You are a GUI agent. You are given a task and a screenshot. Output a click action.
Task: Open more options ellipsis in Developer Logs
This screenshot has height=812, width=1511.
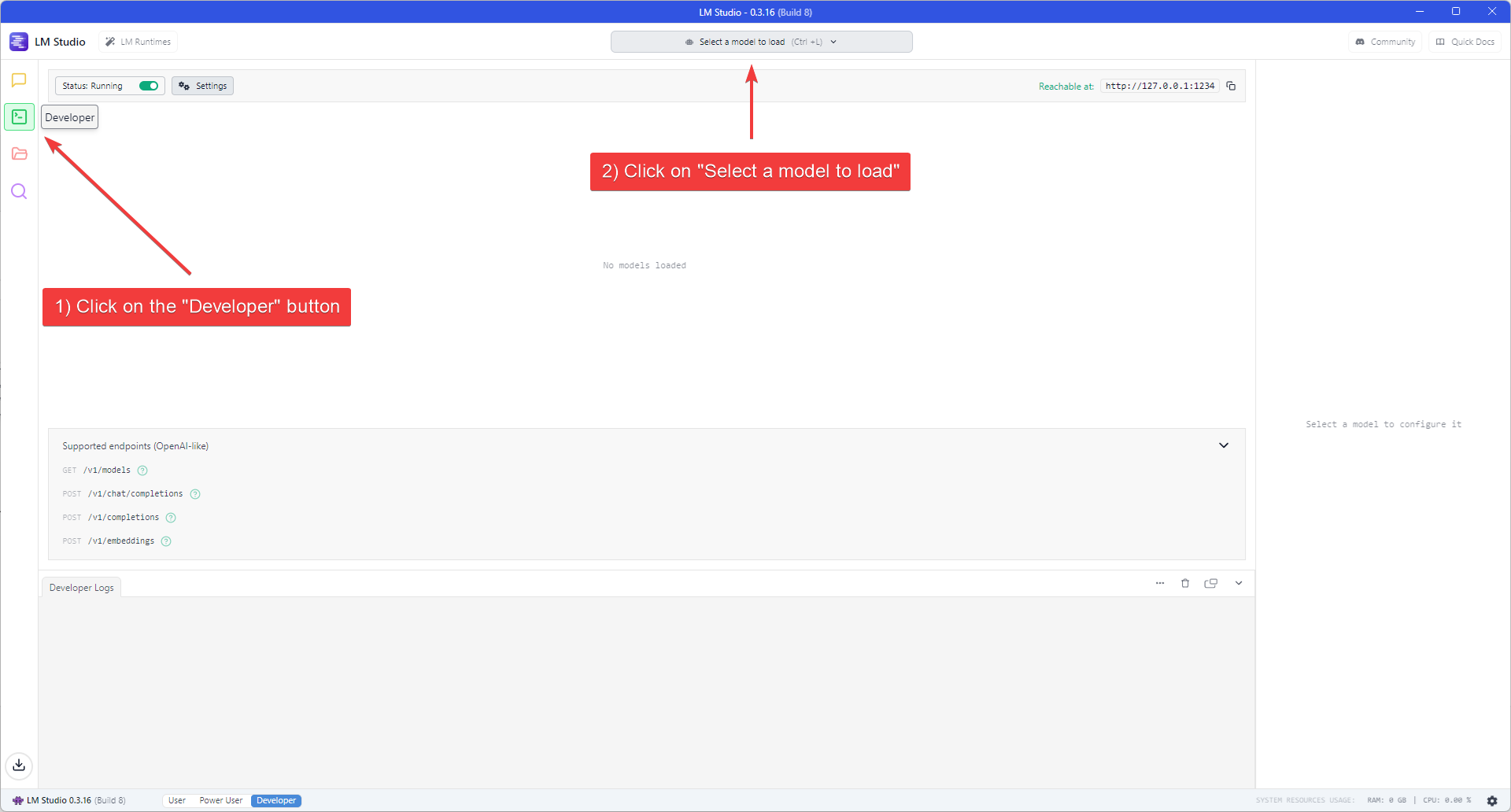(1160, 583)
